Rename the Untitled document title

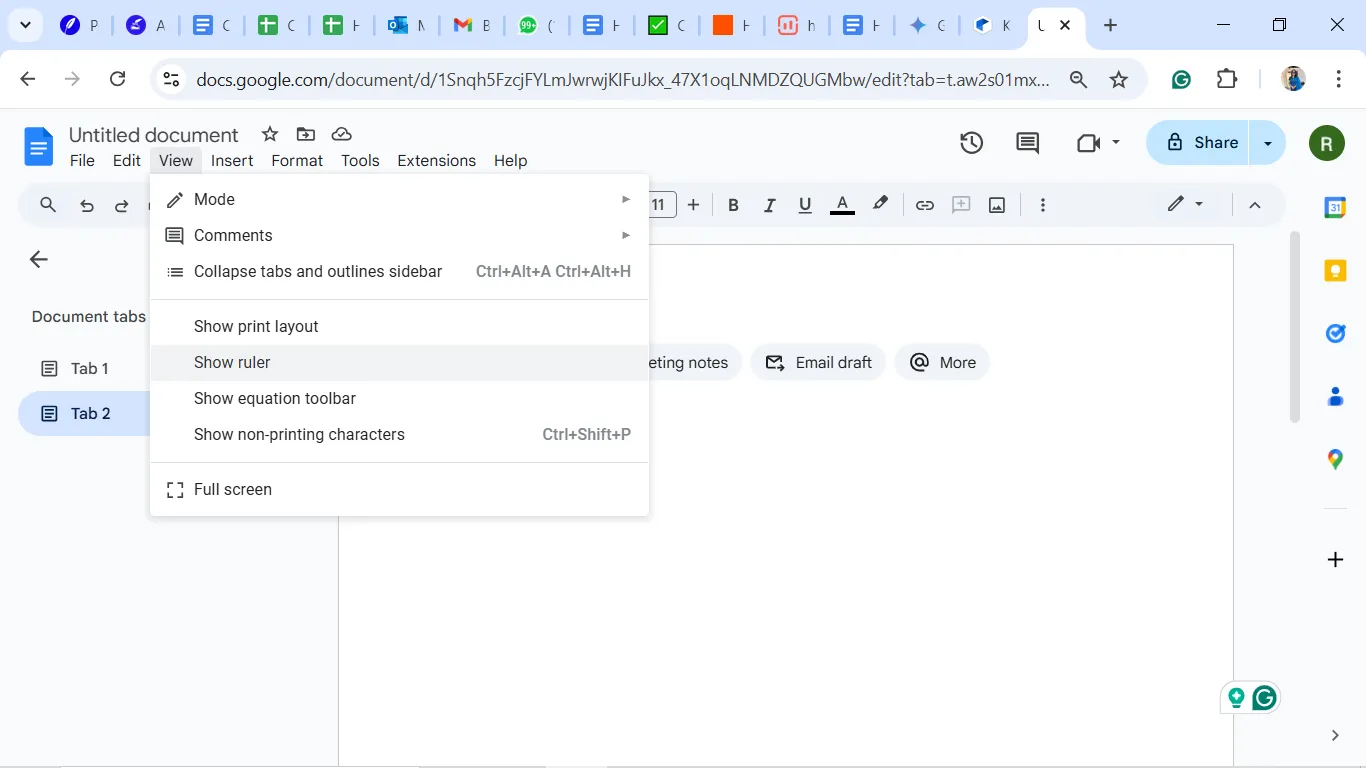point(154,135)
